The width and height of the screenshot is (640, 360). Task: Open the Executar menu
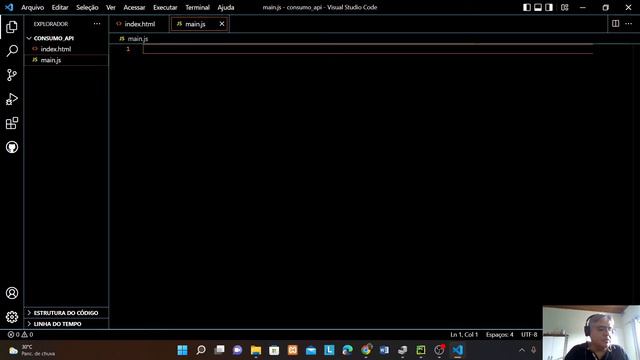[165, 7]
